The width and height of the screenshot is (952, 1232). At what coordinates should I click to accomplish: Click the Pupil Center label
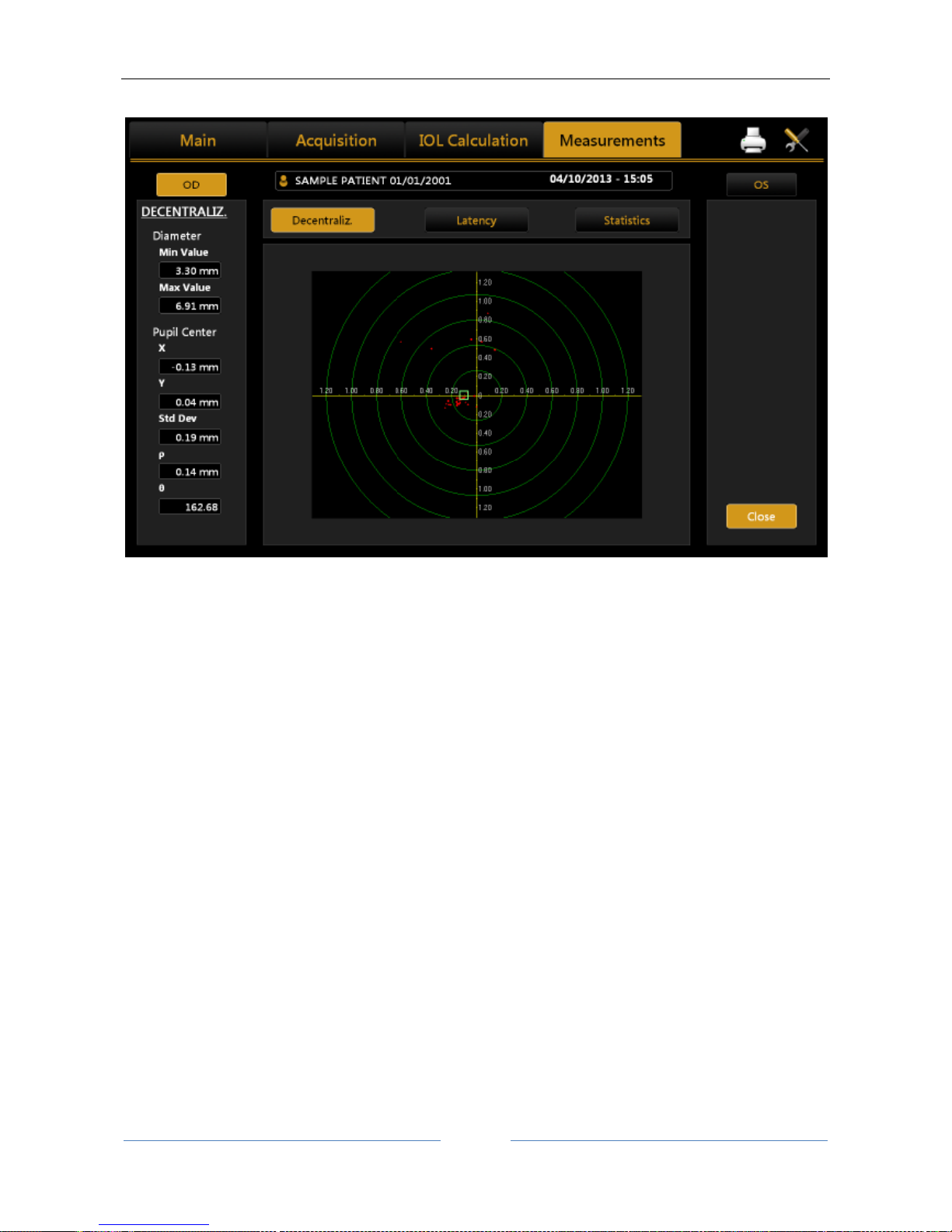coord(184,332)
